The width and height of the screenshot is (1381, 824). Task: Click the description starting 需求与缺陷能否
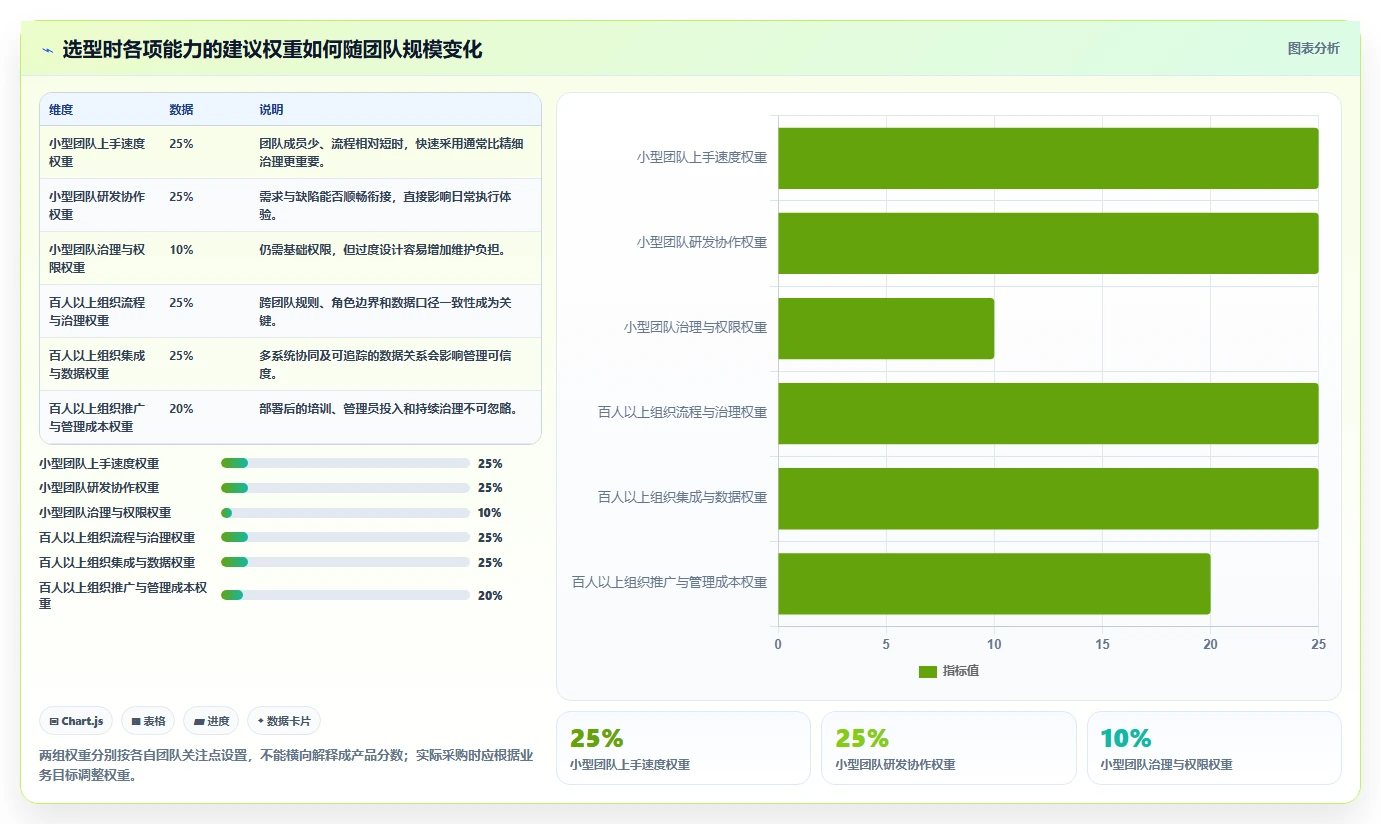[385, 205]
